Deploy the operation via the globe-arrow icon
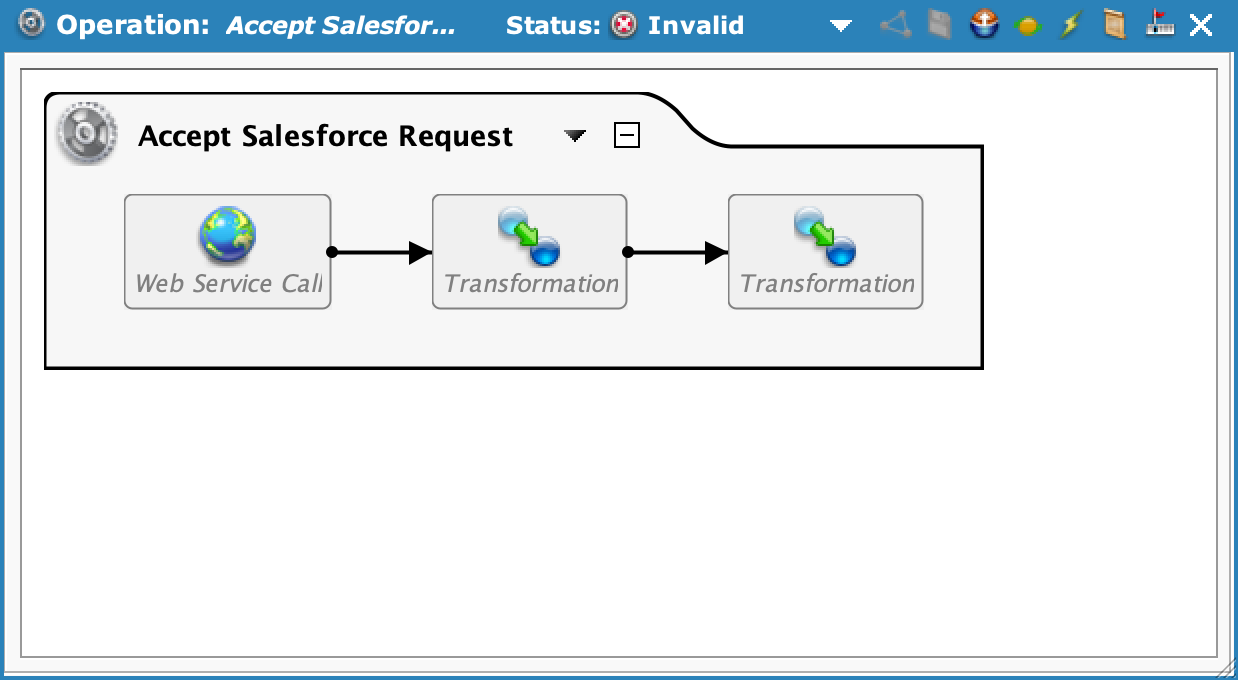The width and height of the screenshot is (1238, 680). (983, 25)
